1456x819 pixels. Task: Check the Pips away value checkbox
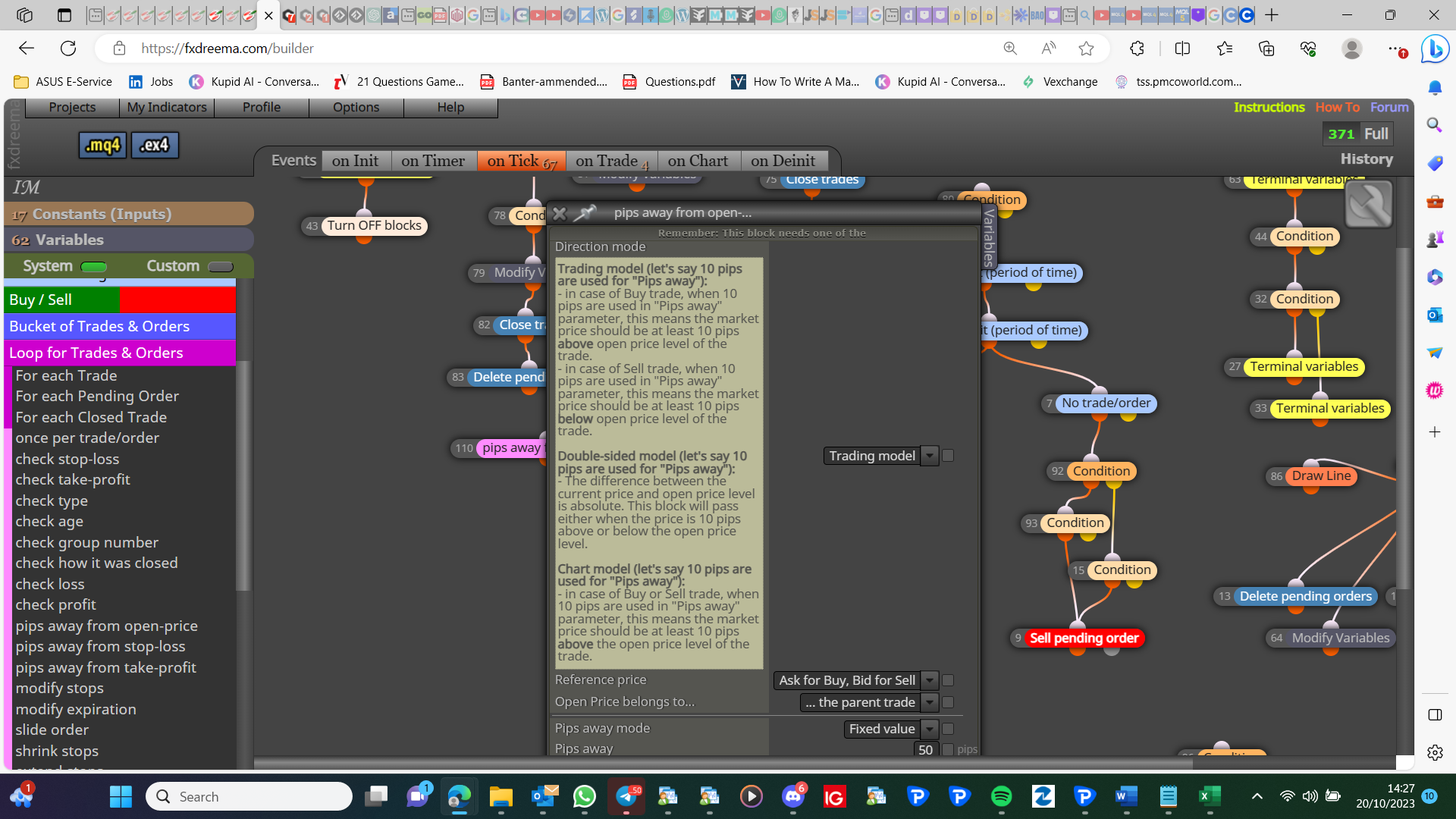click(x=948, y=750)
